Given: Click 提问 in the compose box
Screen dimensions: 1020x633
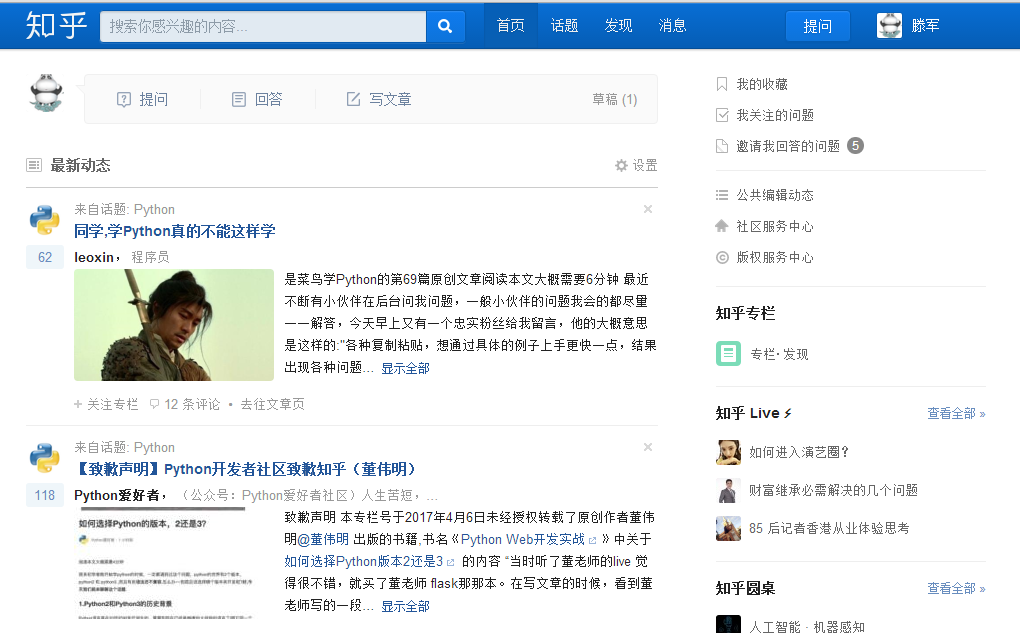Looking at the screenshot, I should point(142,100).
